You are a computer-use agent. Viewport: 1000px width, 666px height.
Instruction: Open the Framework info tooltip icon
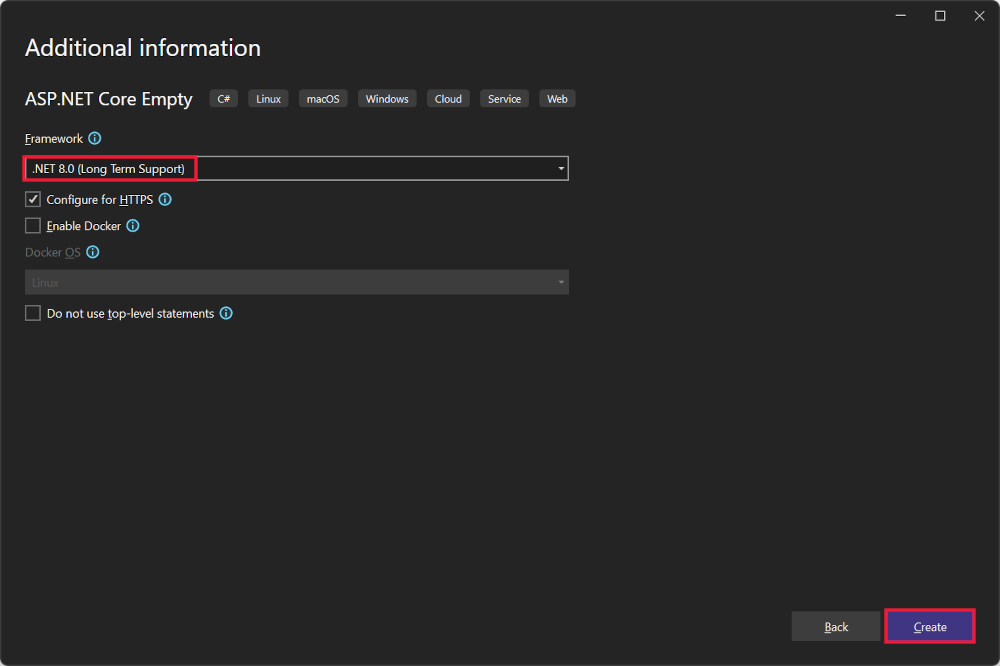[94, 138]
